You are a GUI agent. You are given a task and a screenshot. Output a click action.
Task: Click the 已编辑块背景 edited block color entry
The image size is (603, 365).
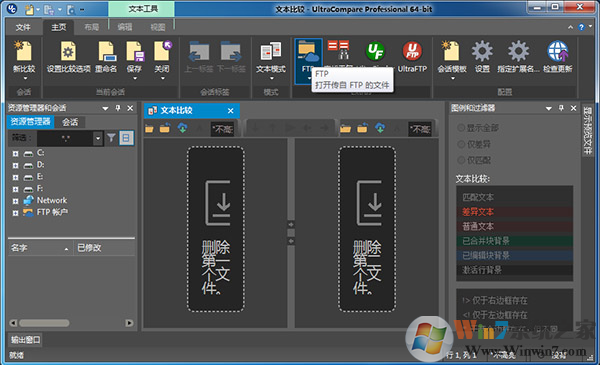(514, 256)
